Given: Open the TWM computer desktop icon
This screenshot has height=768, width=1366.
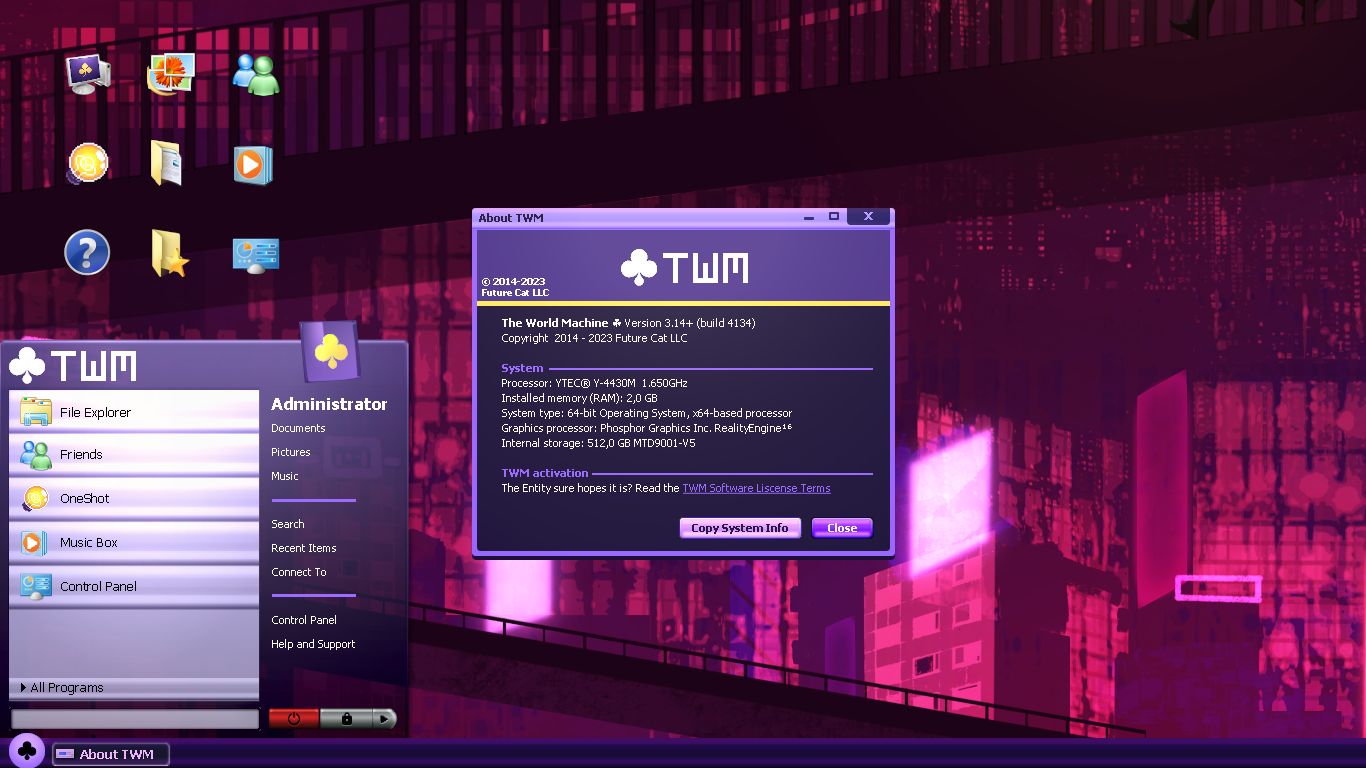Looking at the screenshot, I should click(88, 74).
